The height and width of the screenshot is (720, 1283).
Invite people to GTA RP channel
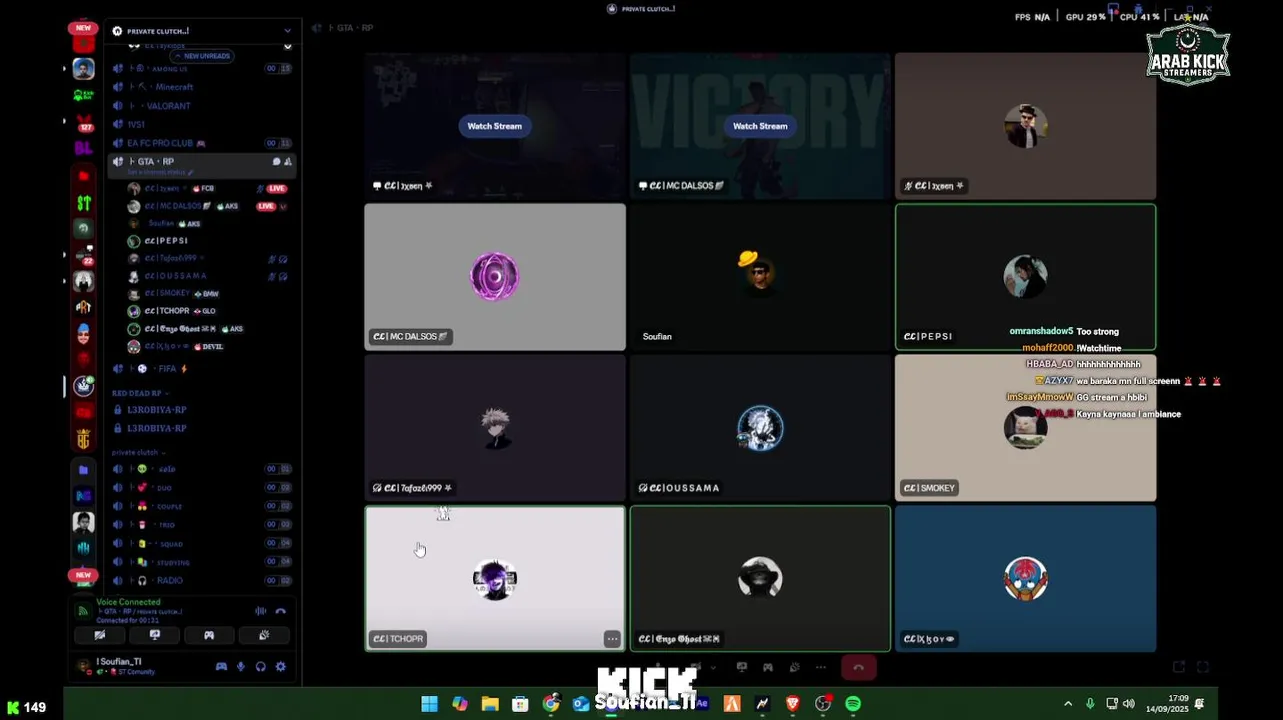(288, 161)
